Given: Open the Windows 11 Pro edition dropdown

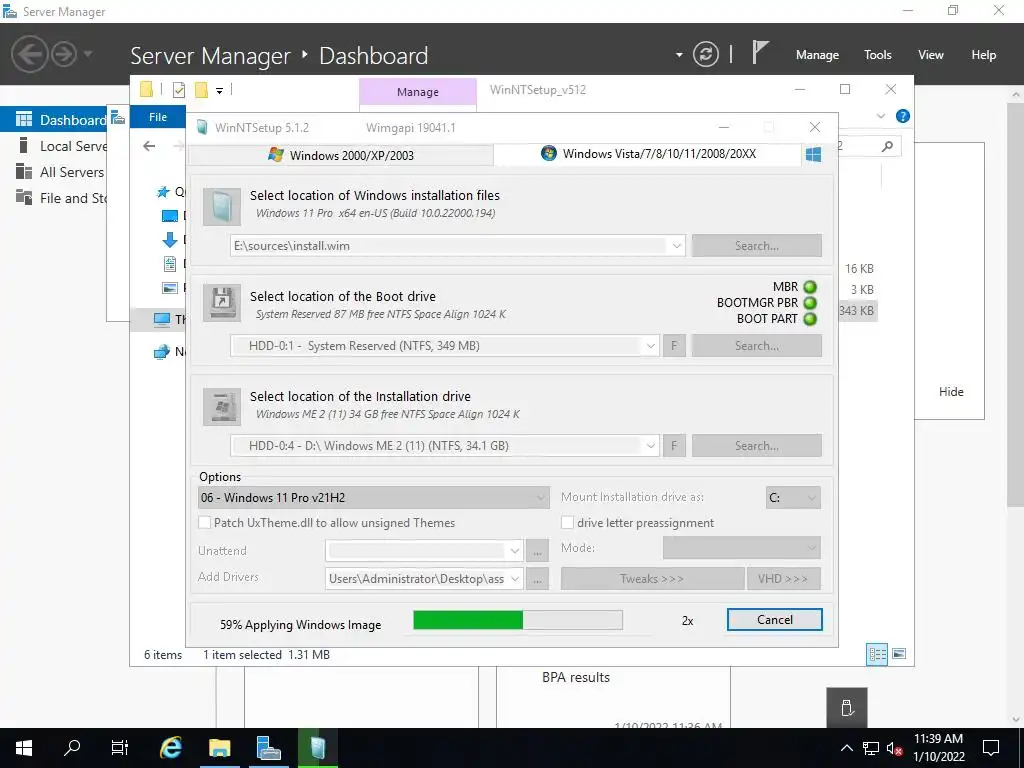Looking at the screenshot, I should click(x=374, y=498).
